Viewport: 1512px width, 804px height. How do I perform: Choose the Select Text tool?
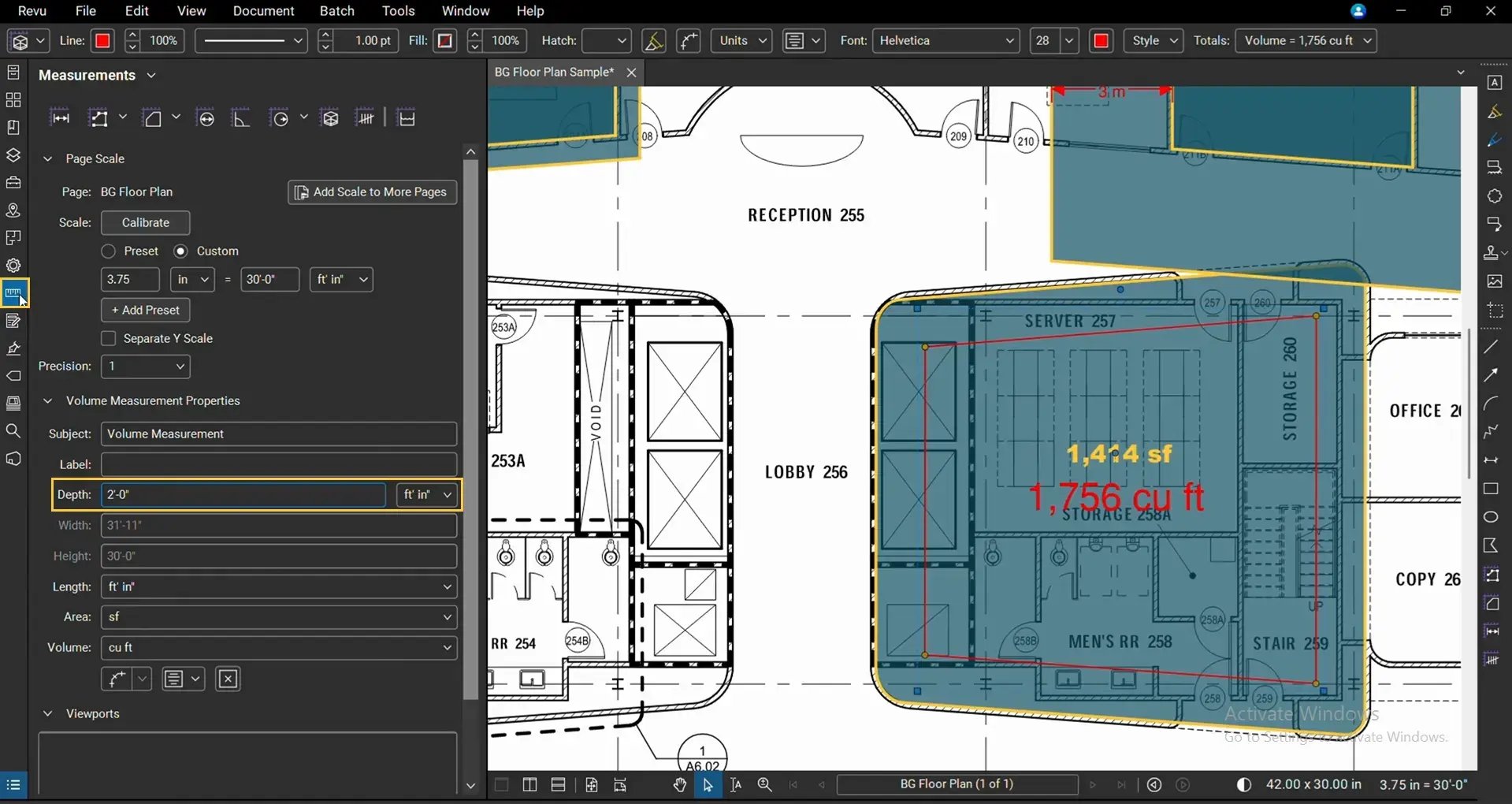736,785
